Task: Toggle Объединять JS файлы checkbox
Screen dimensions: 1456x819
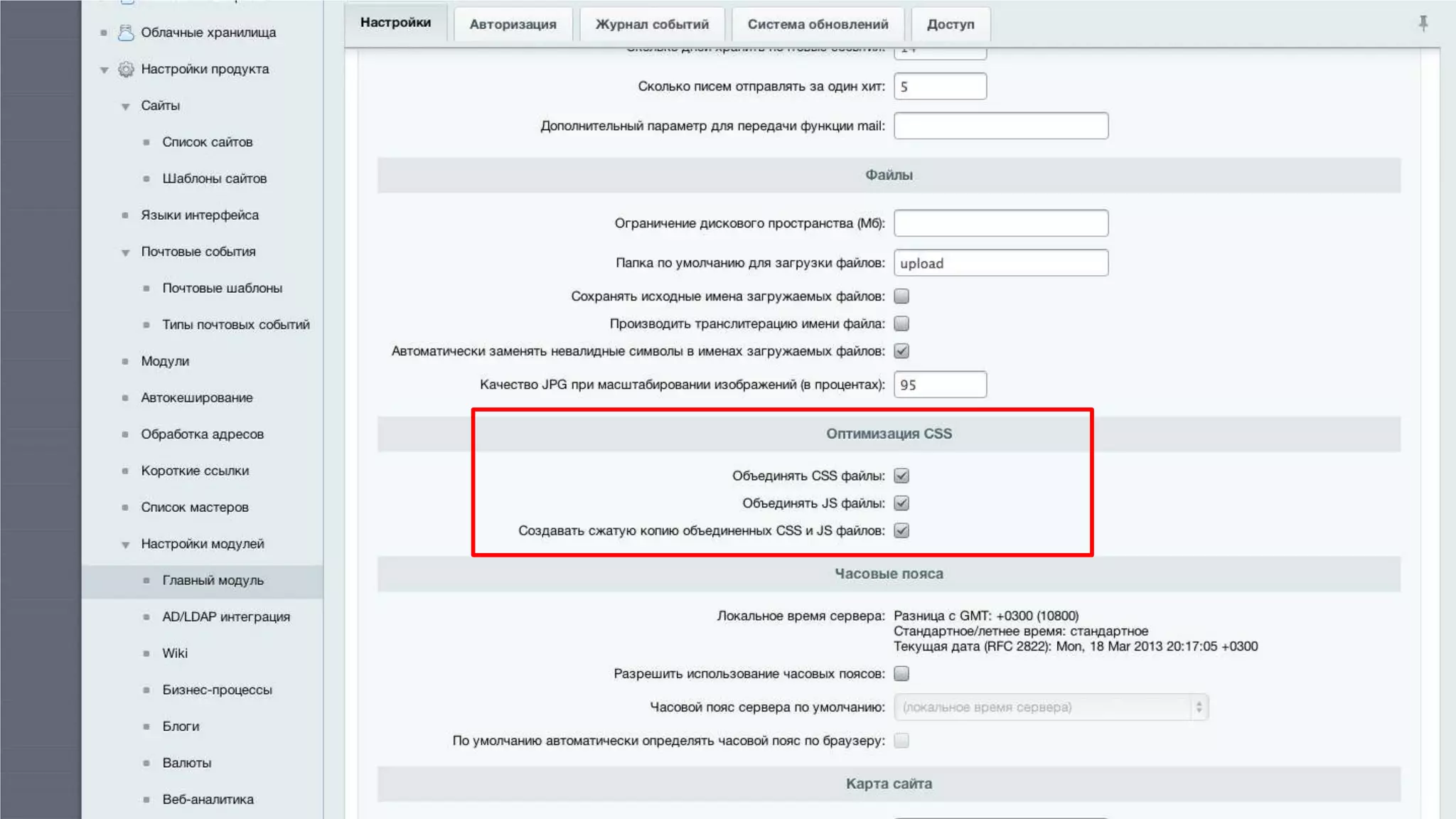Action: (901, 503)
